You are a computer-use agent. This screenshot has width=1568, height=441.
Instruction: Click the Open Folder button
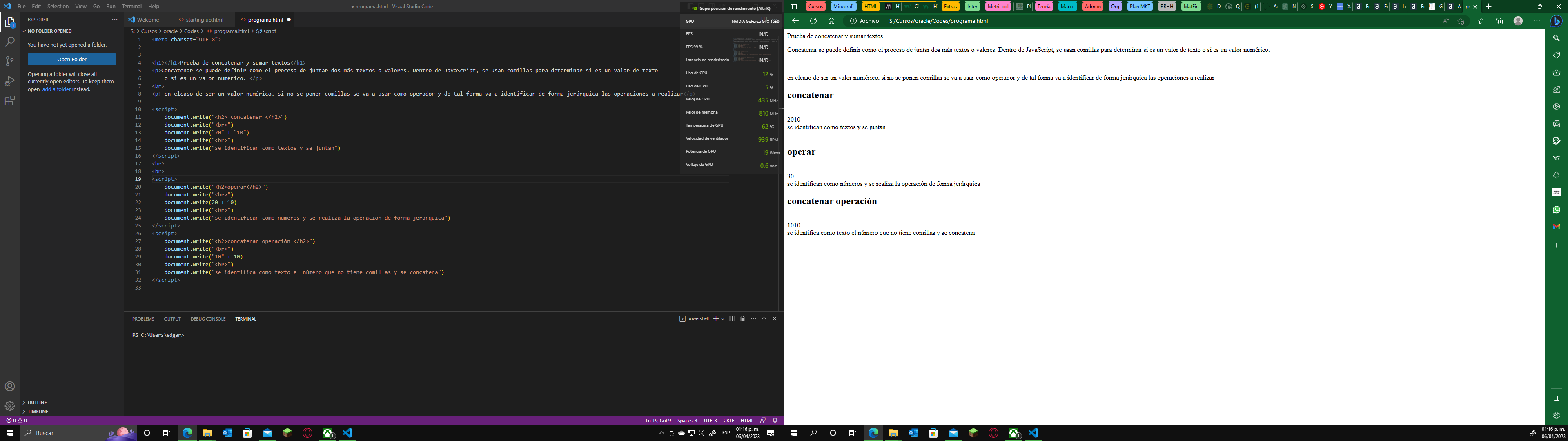[x=72, y=59]
